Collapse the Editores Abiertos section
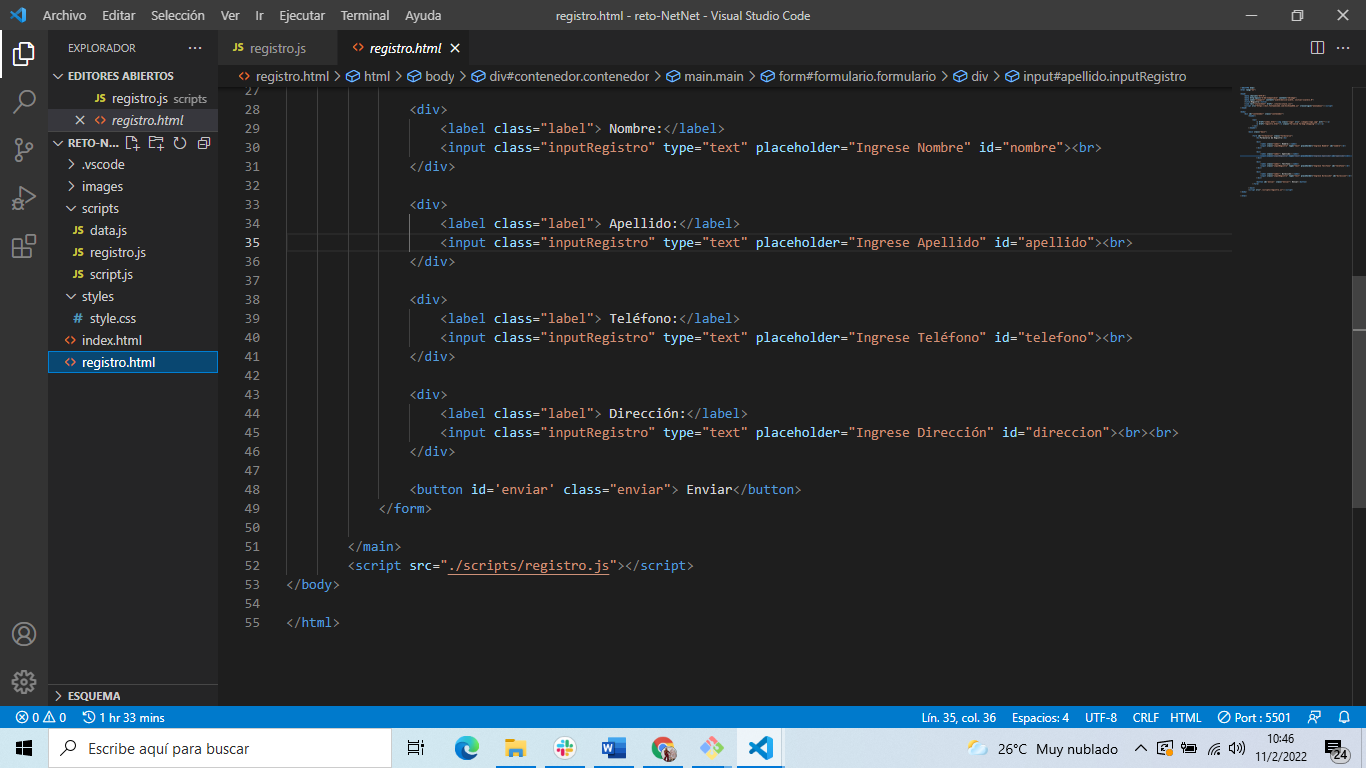This screenshot has height=768, width=1366. pyautogui.click(x=133, y=76)
